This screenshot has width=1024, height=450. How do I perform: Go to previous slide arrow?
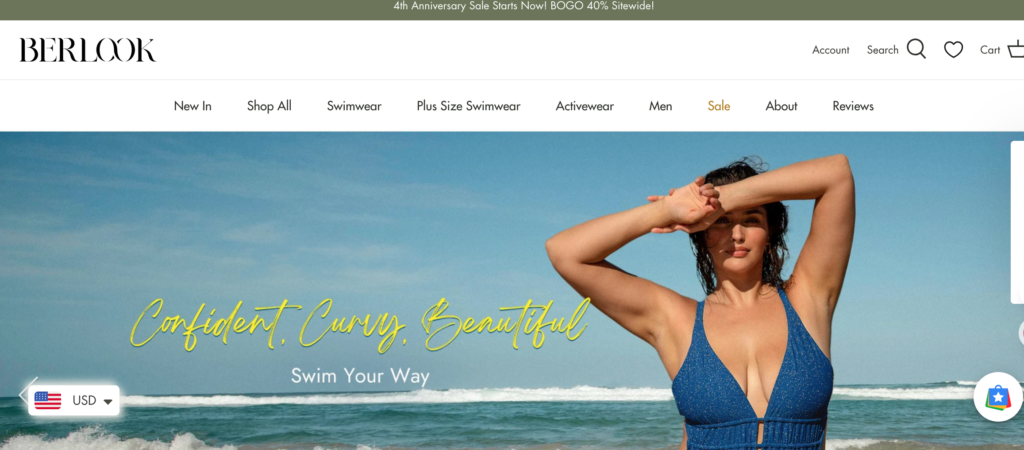(24, 394)
